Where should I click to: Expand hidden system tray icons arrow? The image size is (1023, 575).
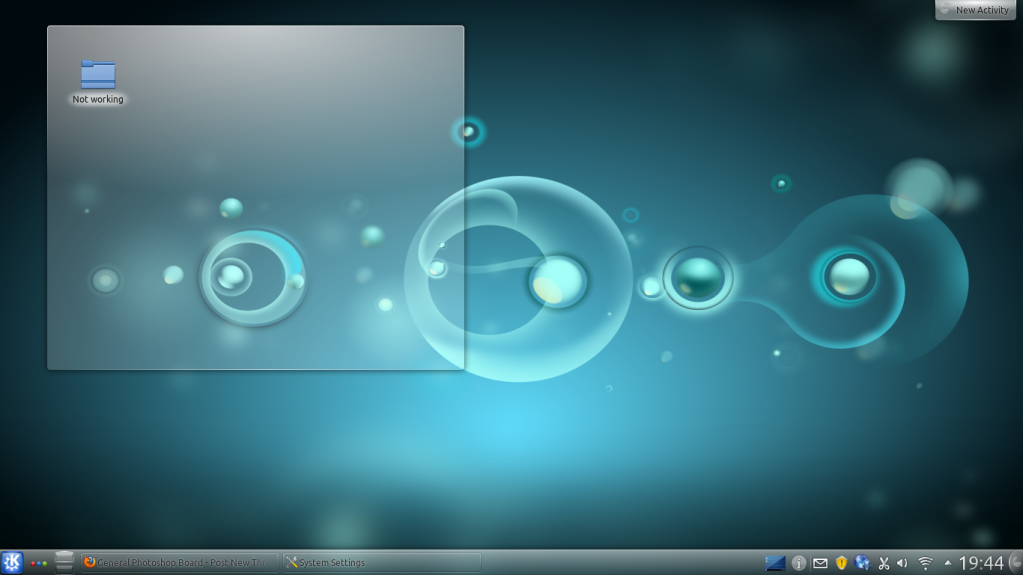point(948,563)
